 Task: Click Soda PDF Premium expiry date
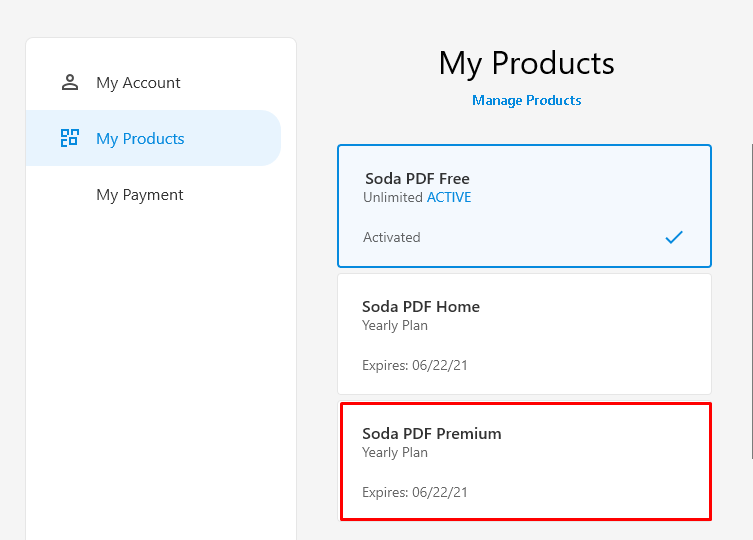tap(414, 492)
